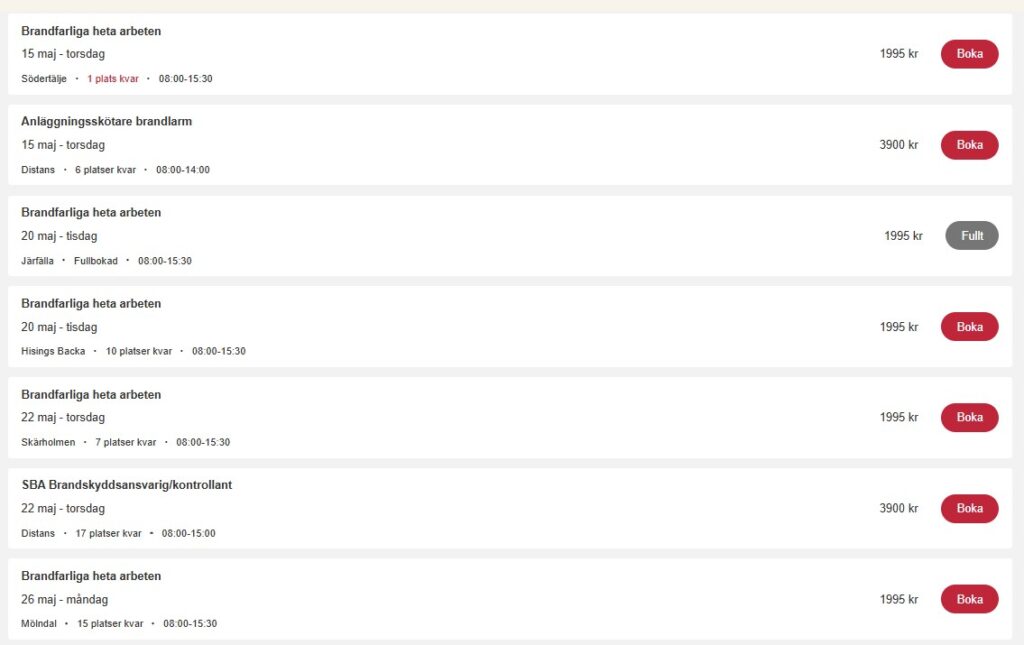Image resolution: width=1024 pixels, height=645 pixels.
Task: Open the Anläggningsskötare brandlarm course title
Action: click(x=106, y=121)
